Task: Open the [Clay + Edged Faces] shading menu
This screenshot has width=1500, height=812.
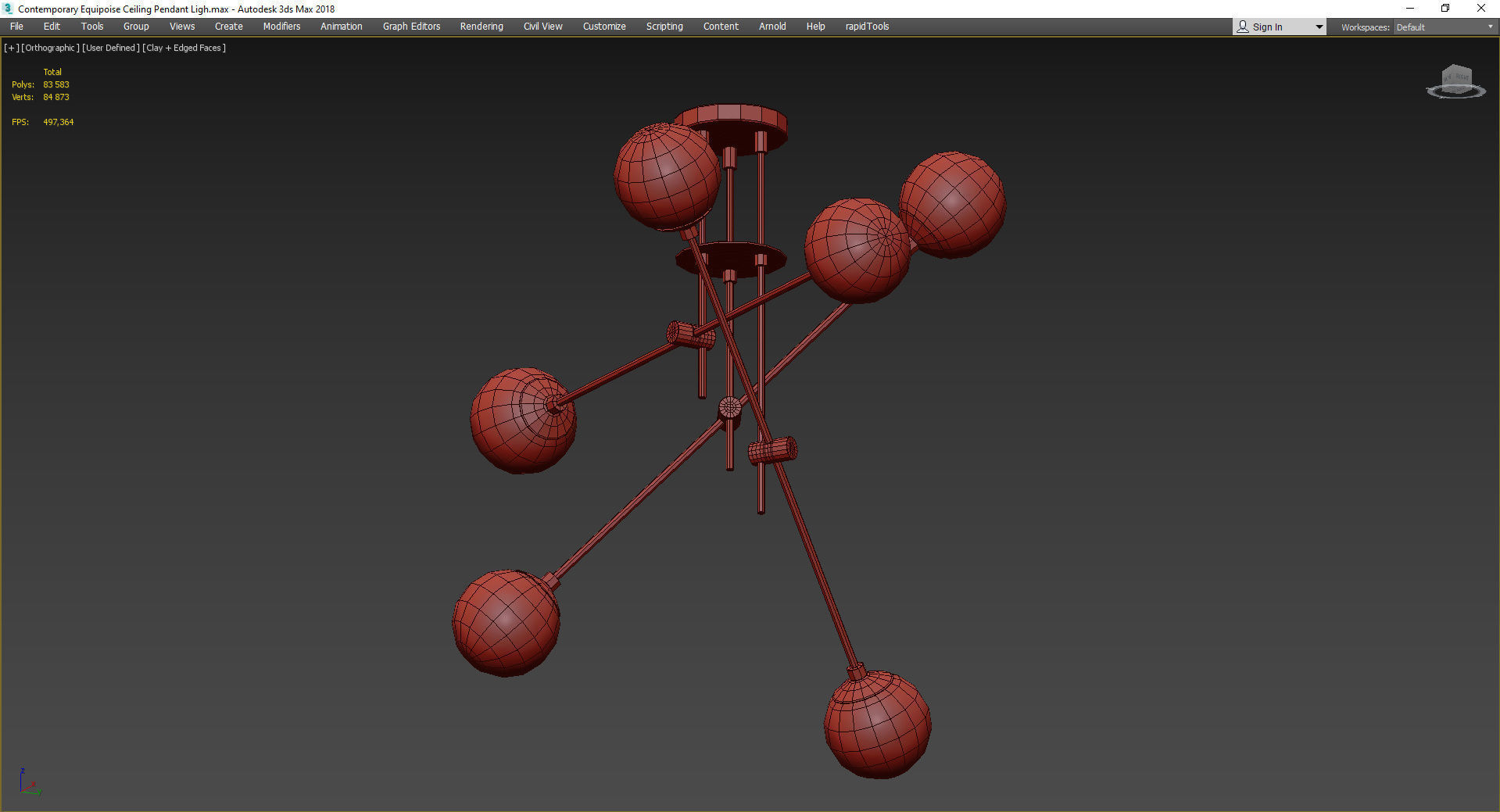Action: (184, 48)
